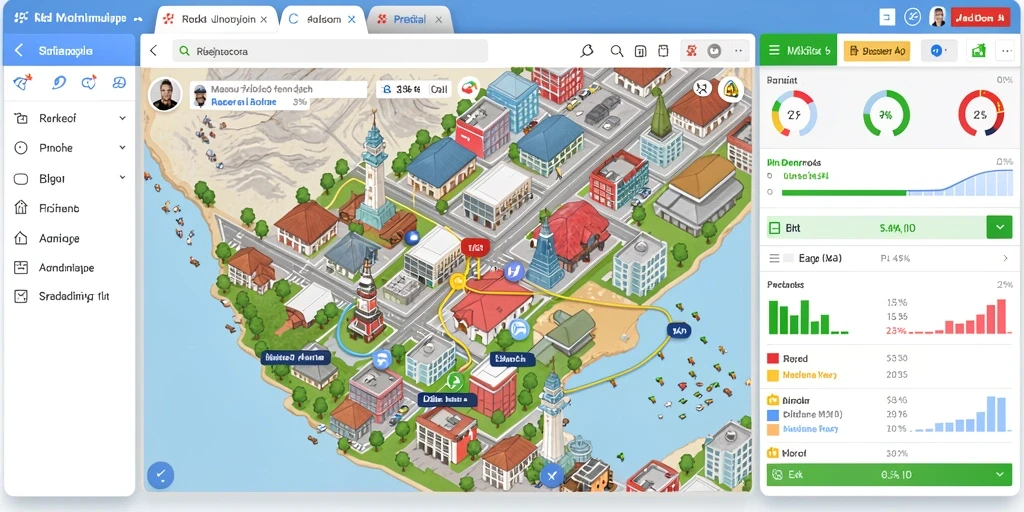Screen dimensions: 1024x512
Task: Click the blue X marker at the map's bottom
Action: point(551,477)
